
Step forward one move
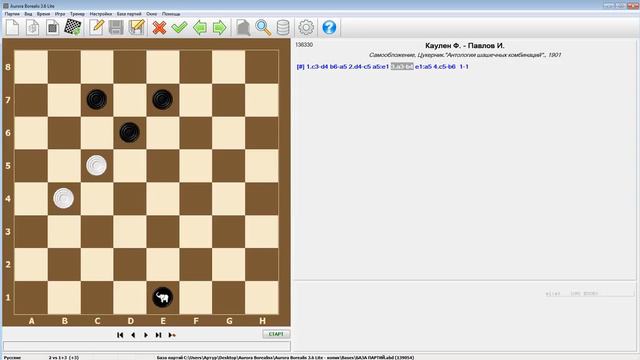pyautogui.click(x=146, y=335)
